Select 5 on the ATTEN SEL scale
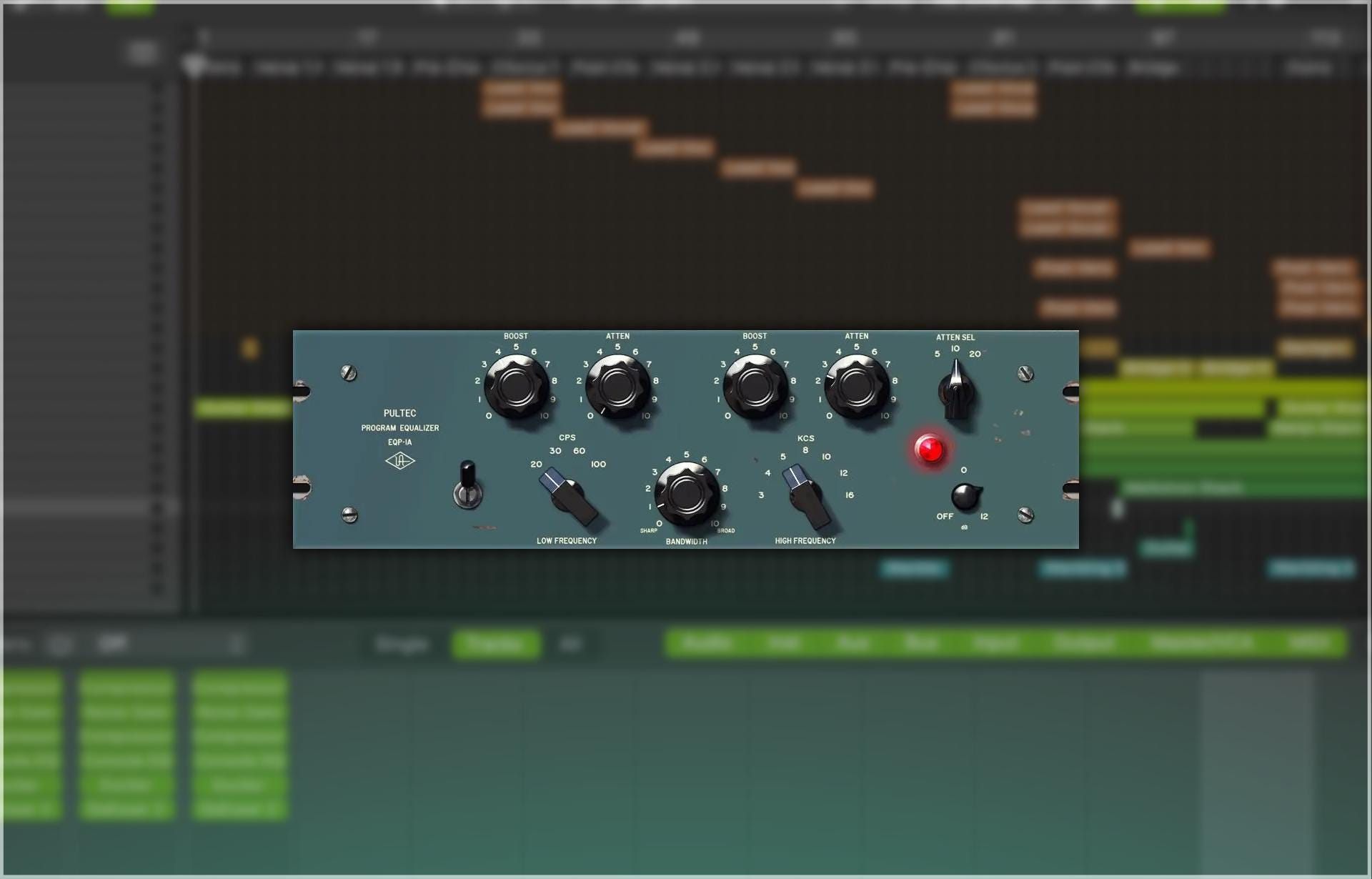1372x879 pixels. (937, 354)
